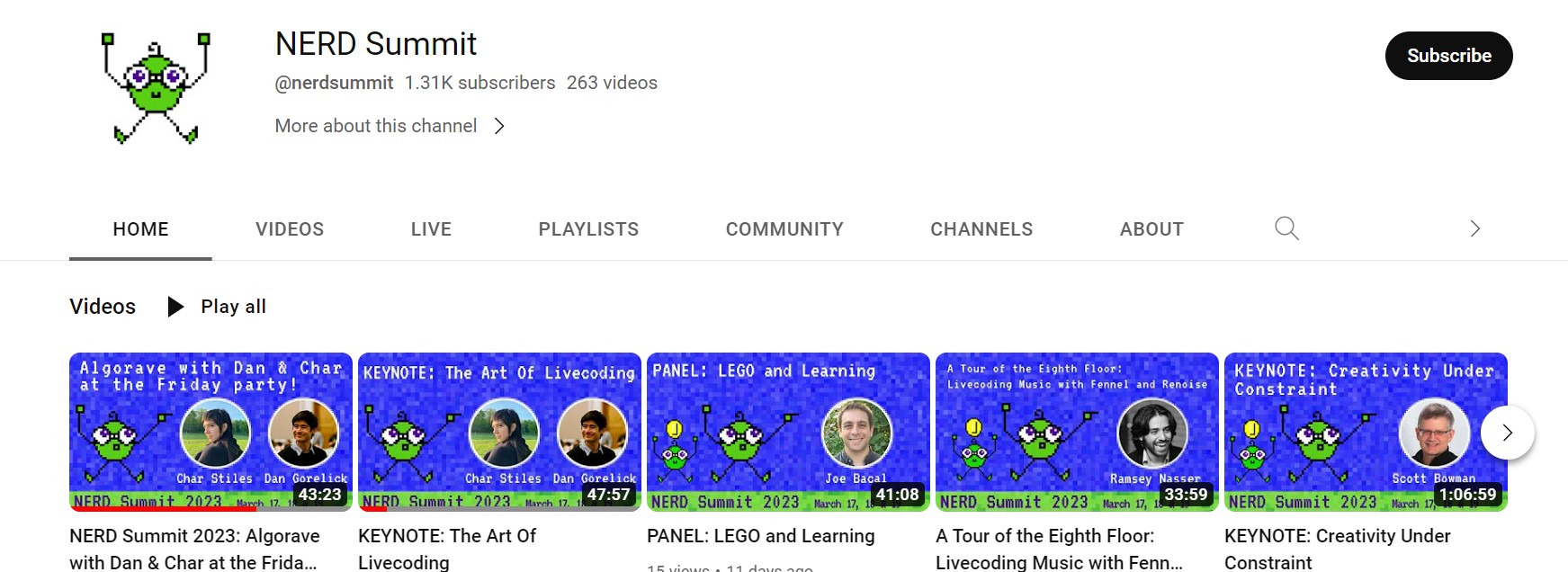Viewport: 1568px width, 572px height.
Task: Switch to the Videos tab
Action: click(x=290, y=229)
